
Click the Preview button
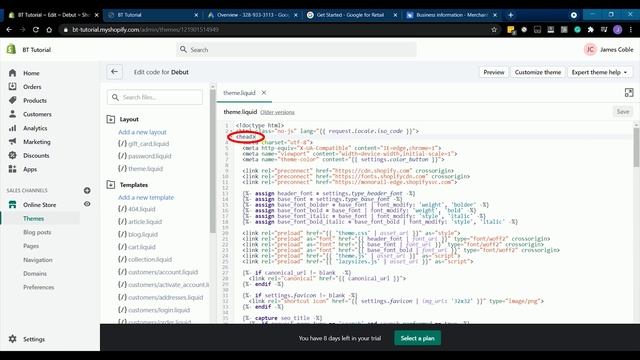tap(494, 72)
